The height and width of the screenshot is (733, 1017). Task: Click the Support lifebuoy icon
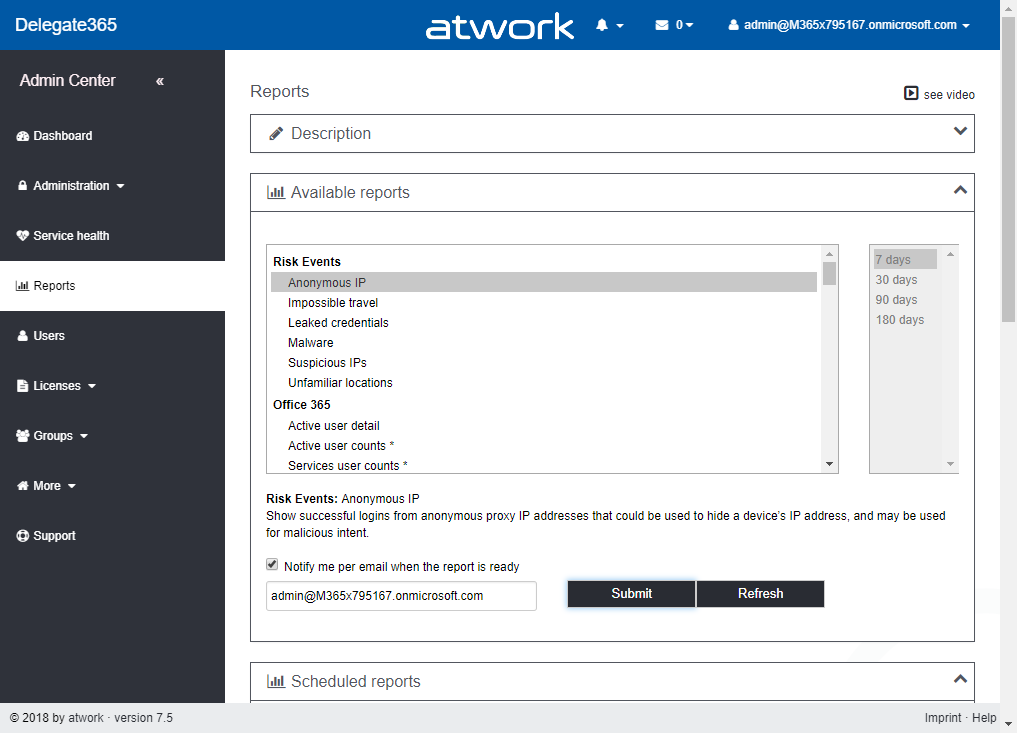point(23,536)
